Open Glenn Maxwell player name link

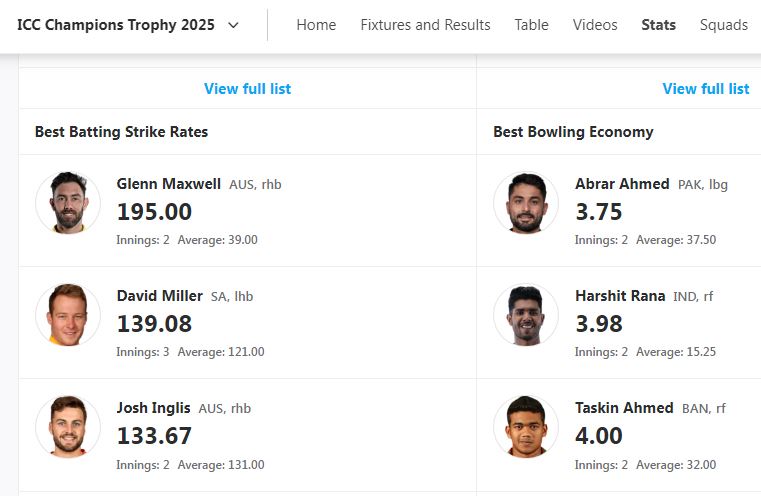coord(169,184)
